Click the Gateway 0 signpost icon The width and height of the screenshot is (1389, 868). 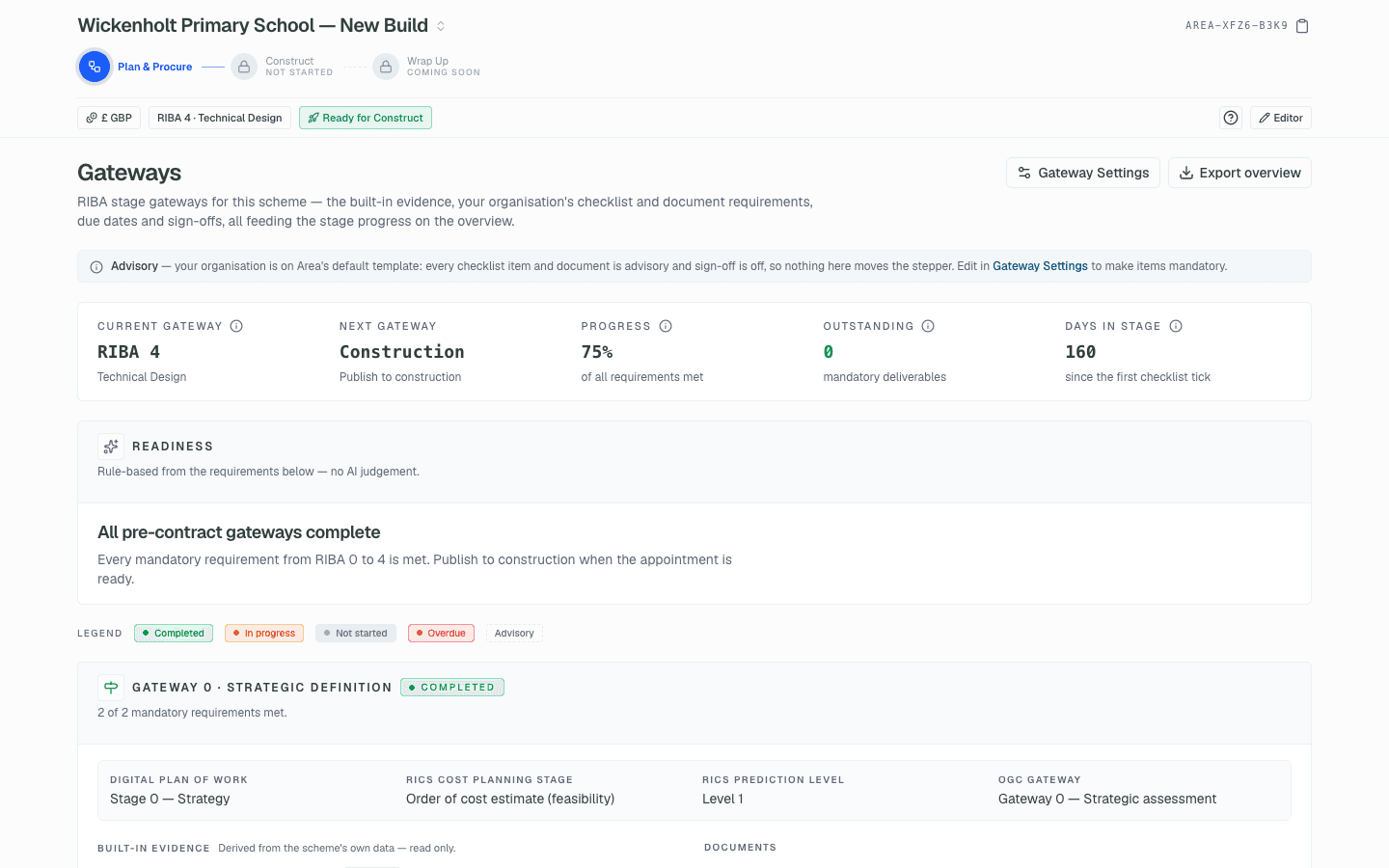click(x=111, y=688)
